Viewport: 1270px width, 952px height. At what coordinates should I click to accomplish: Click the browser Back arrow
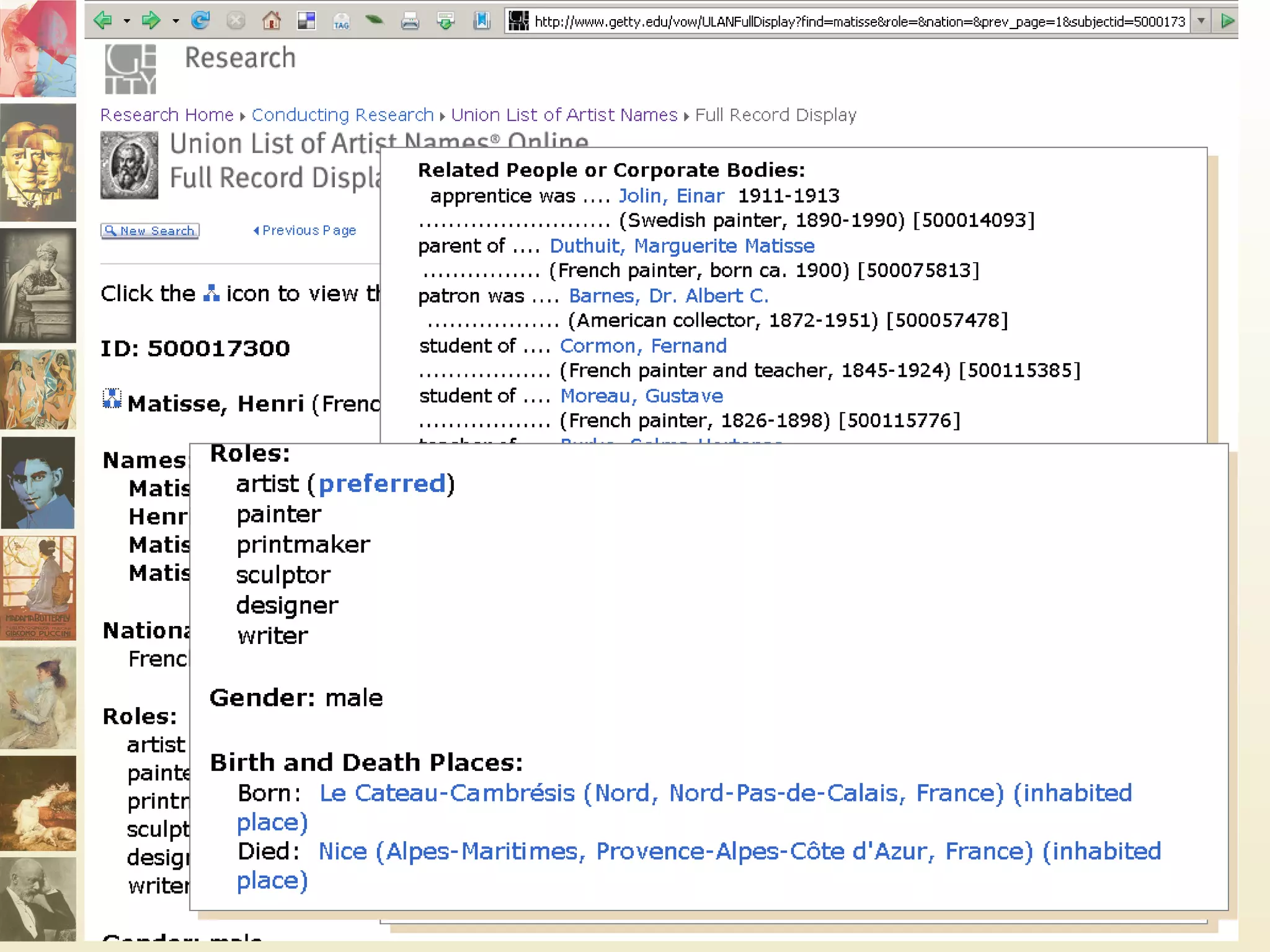[102, 20]
